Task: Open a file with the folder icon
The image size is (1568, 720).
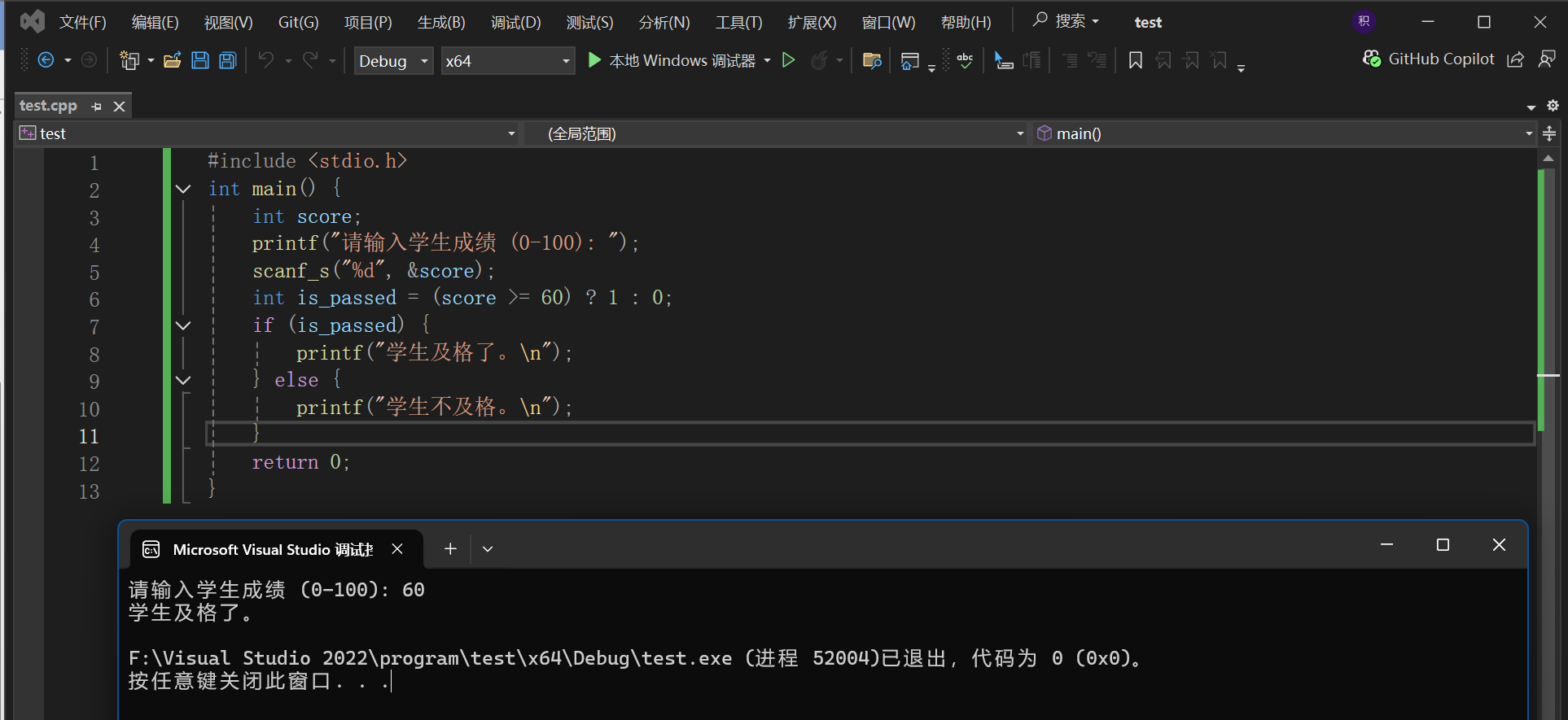Action: pos(172,60)
